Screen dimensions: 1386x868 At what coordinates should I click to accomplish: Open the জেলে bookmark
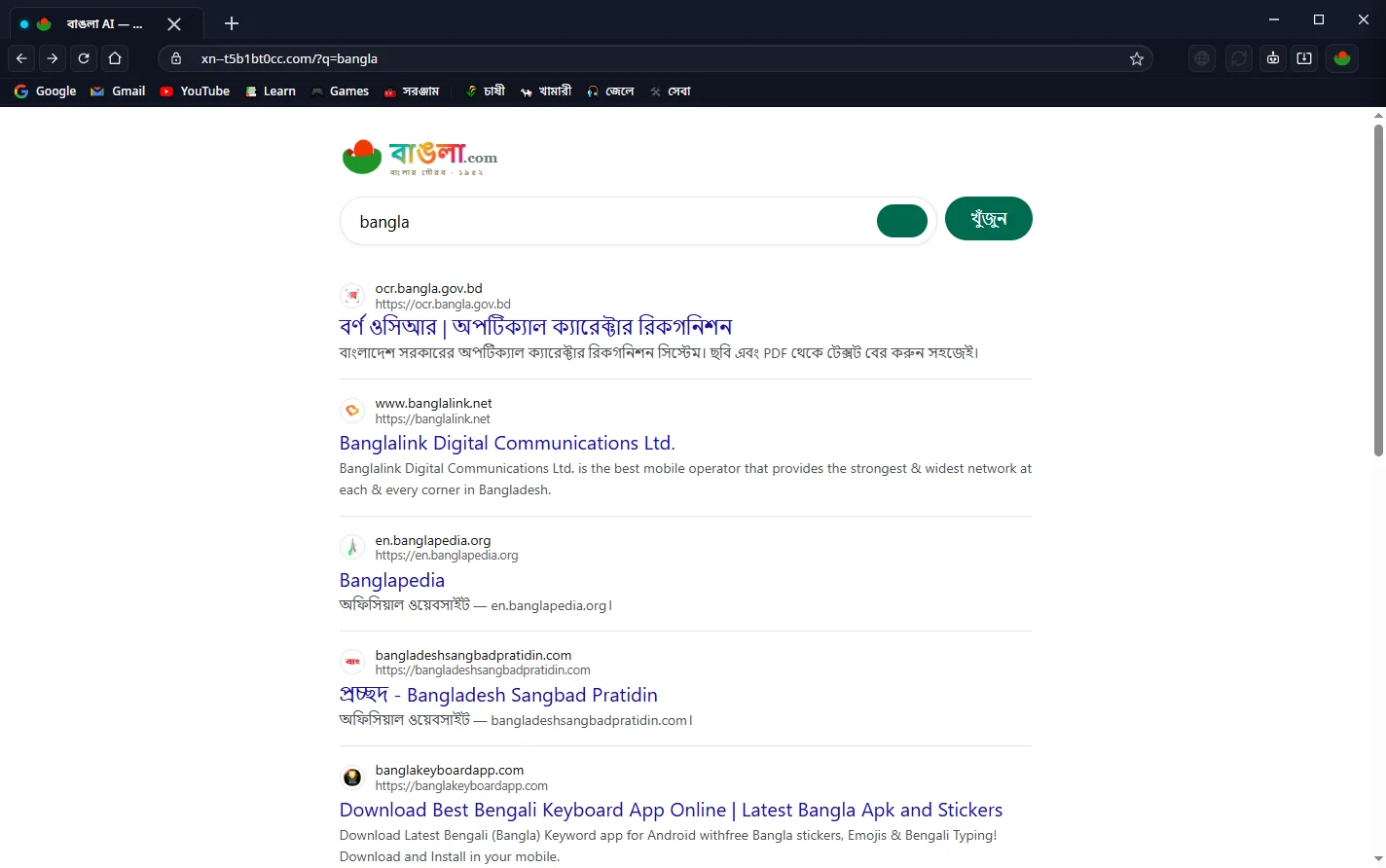(x=610, y=91)
